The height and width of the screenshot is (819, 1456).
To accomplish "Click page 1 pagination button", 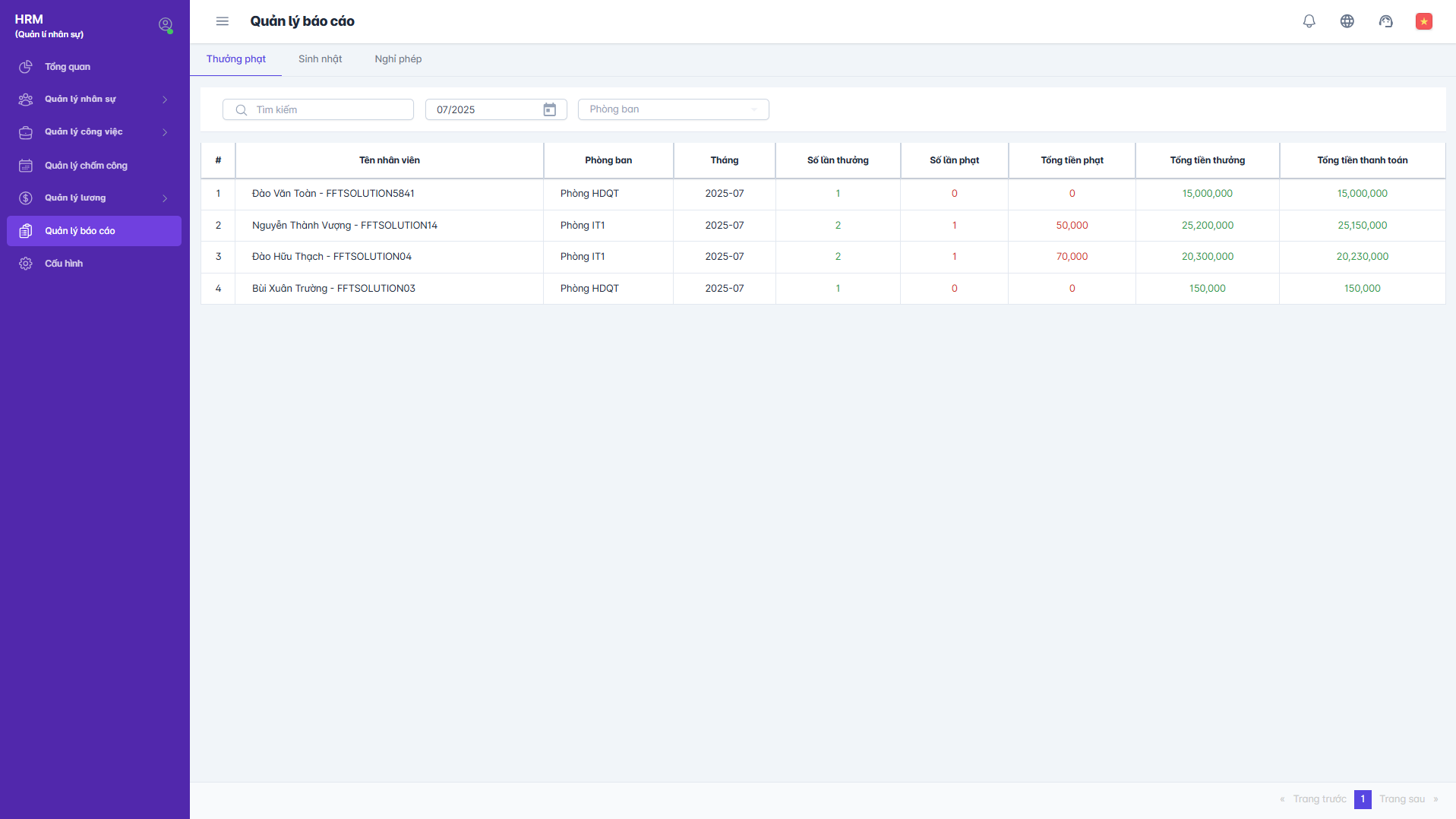I will tap(1363, 799).
